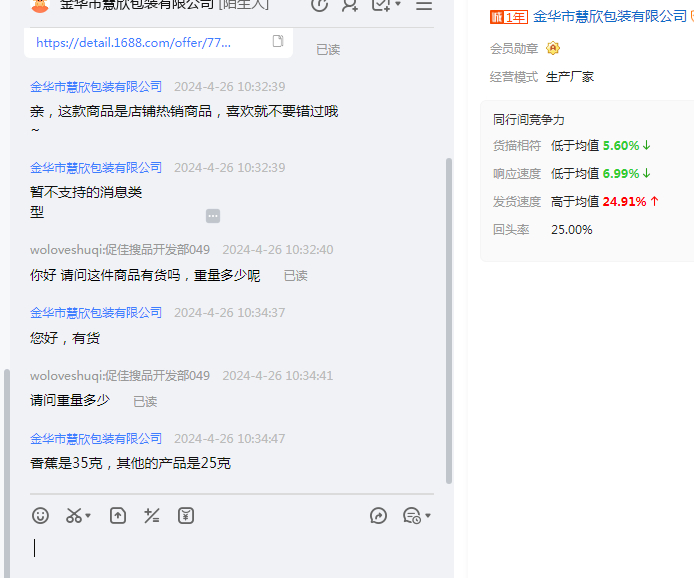Click the add contact icon in header
694x578 pixels.
[x=350, y=5]
